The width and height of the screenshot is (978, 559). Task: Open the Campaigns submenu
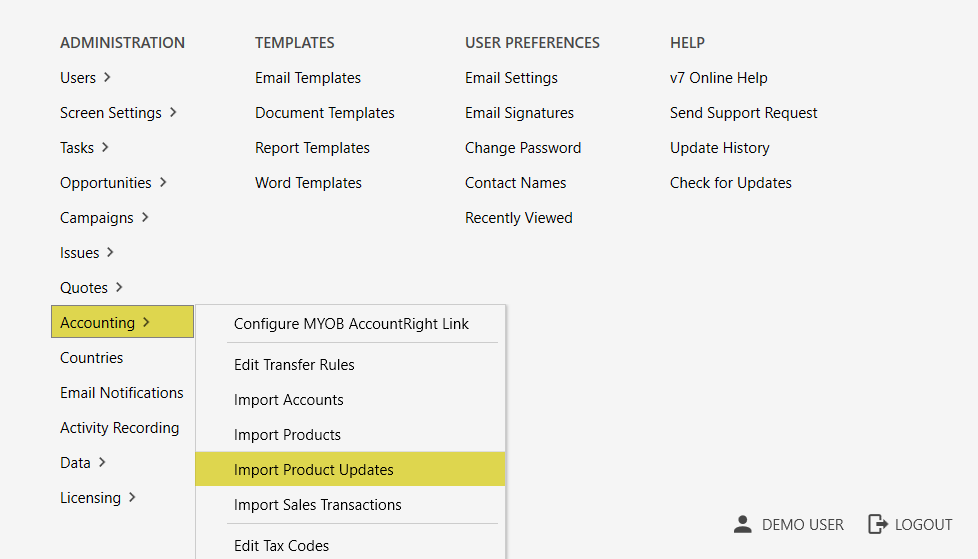[x=145, y=217]
